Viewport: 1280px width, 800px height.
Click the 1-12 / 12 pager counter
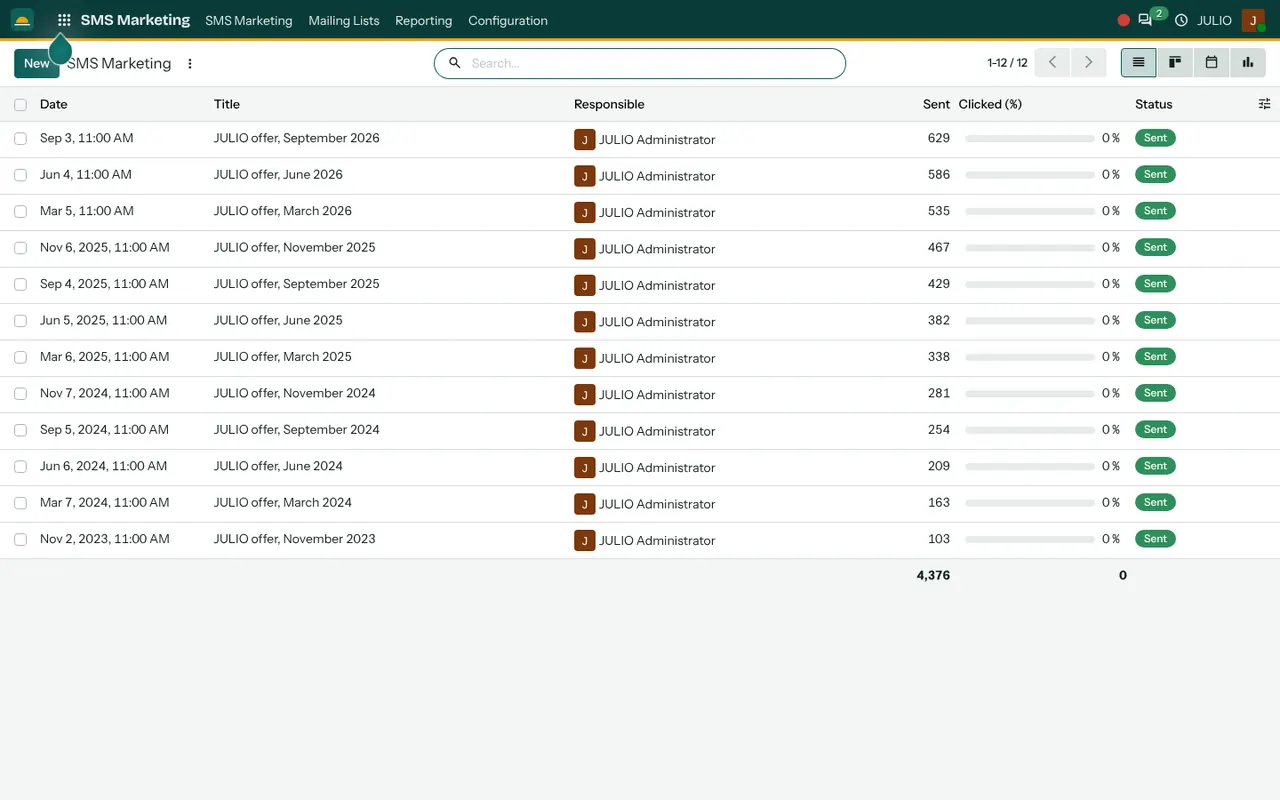click(1007, 63)
